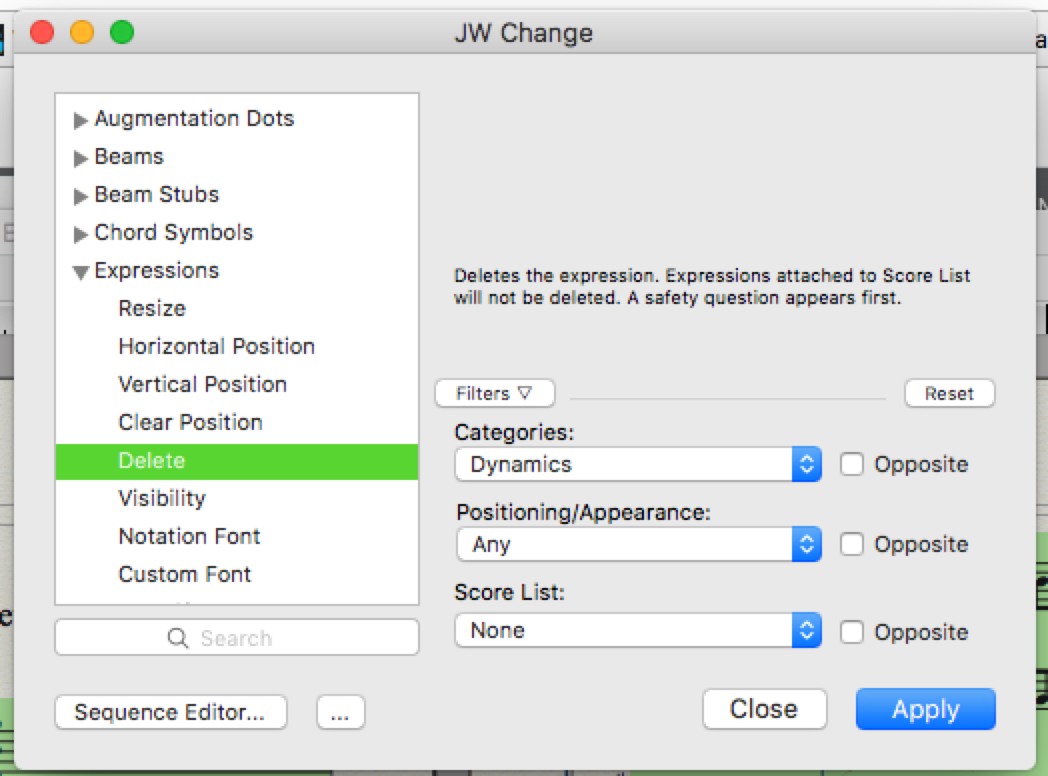1048x776 pixels.
Task: Select the Visibility list item
Action: [x=162, y=498]
